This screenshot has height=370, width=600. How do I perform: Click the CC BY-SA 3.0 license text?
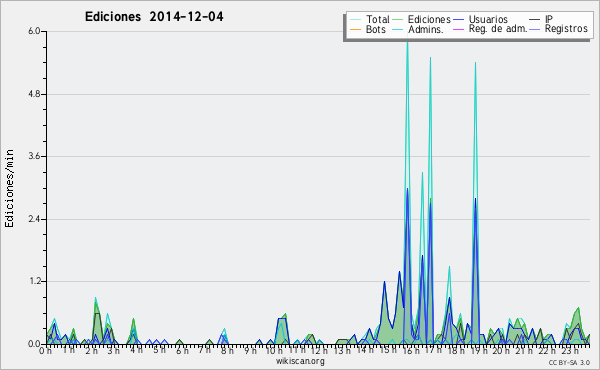coord(569,362)
